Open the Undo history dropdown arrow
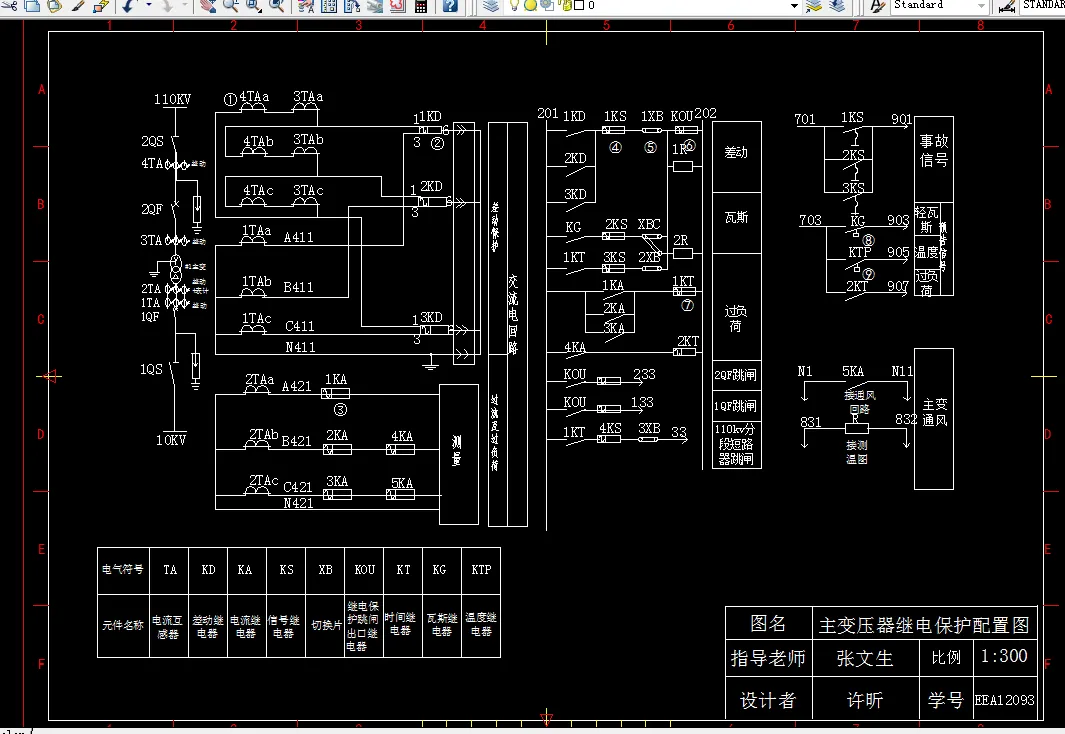The width and height of the screenshot is (1065, 734). click(149, 6)
